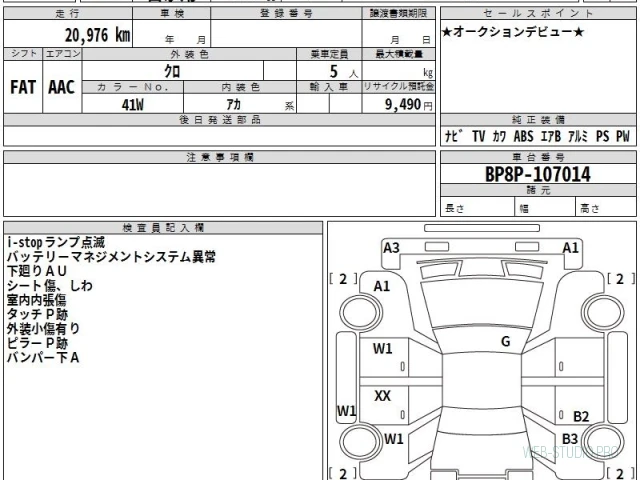Select the クロ exterior color value
The image size is (640, 480).
[172, 71]
